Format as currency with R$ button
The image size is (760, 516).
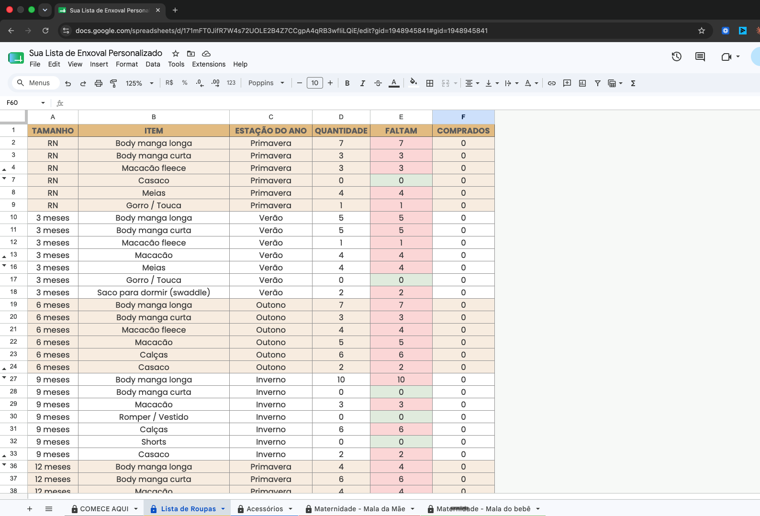tap(169, 83)
